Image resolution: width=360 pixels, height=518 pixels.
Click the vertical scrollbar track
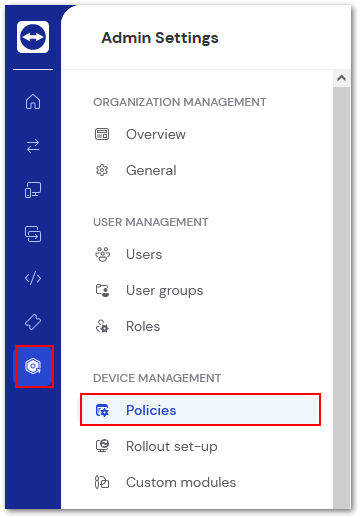click(341, 298)
